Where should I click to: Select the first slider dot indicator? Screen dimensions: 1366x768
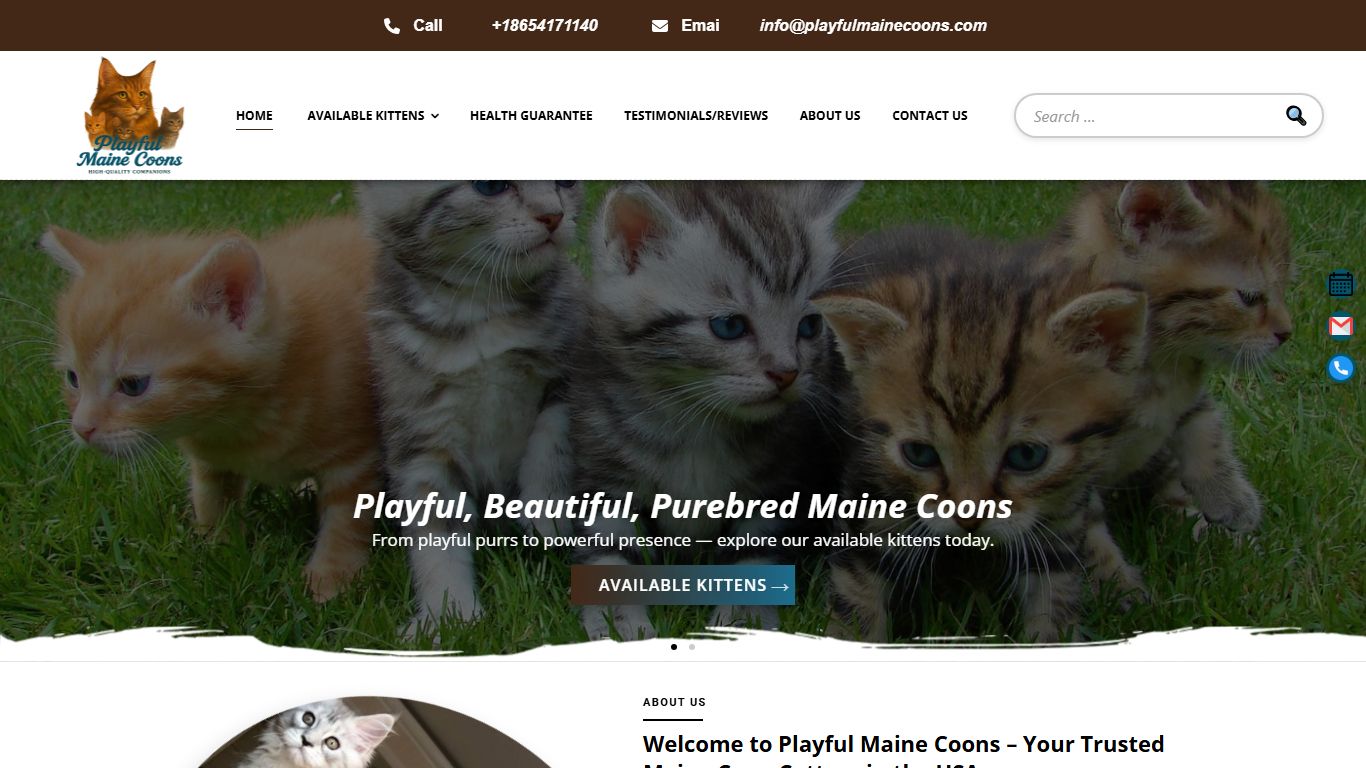674,647
